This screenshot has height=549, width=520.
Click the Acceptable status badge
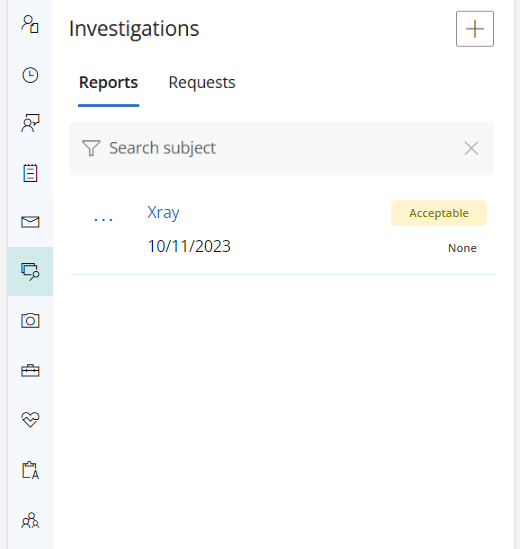point(439,213)
